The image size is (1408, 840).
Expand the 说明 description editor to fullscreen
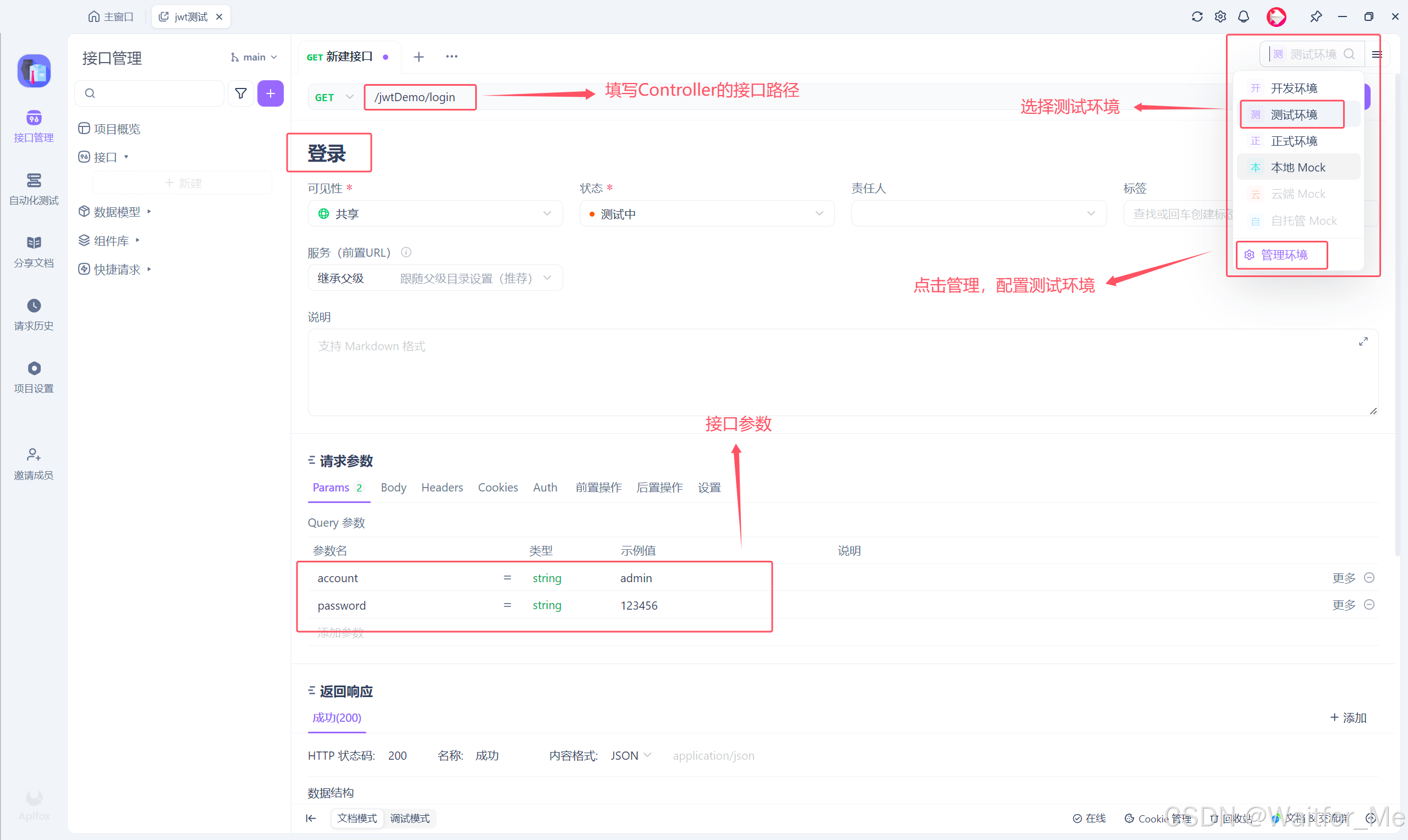pos(1363,342)
